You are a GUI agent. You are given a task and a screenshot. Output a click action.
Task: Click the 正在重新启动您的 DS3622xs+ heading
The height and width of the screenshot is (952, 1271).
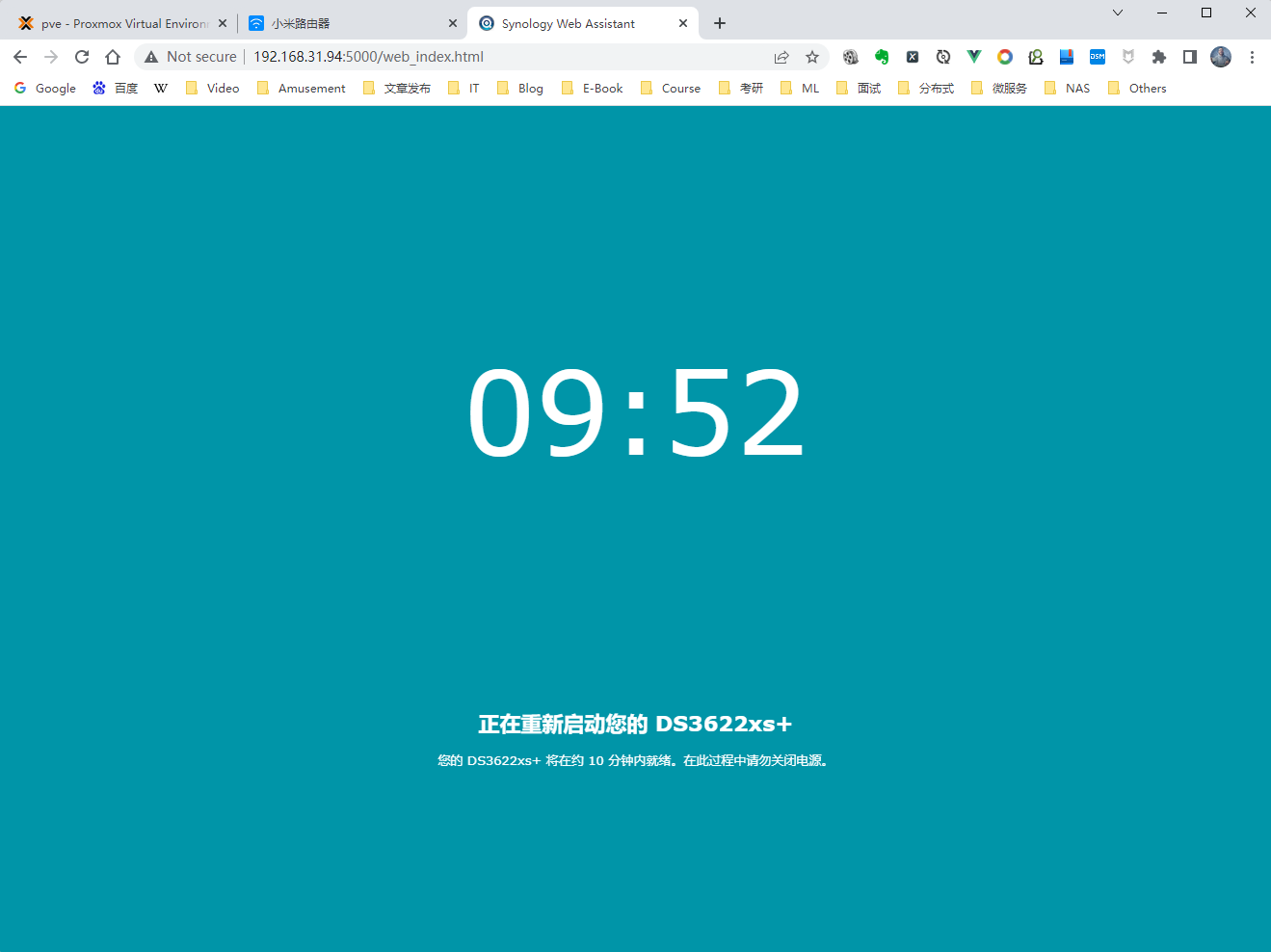635,724
